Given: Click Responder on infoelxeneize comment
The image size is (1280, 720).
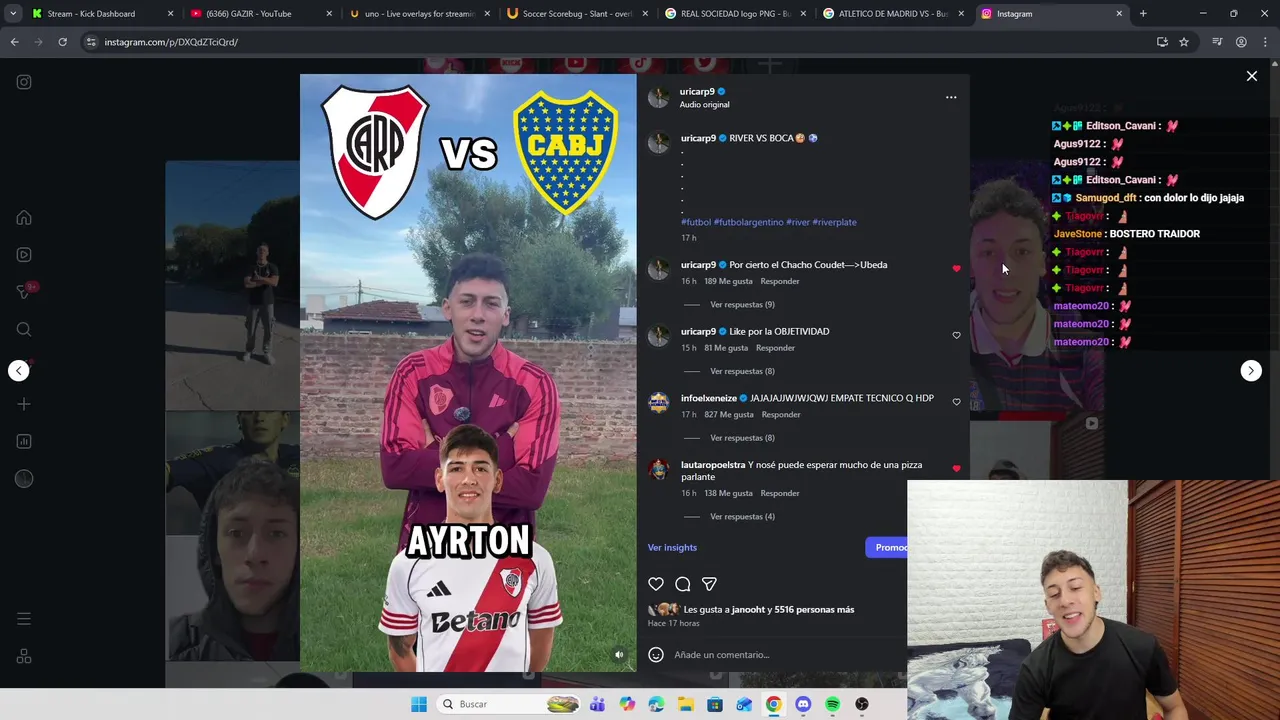Looking at the screenshot, I should [780, 415].
